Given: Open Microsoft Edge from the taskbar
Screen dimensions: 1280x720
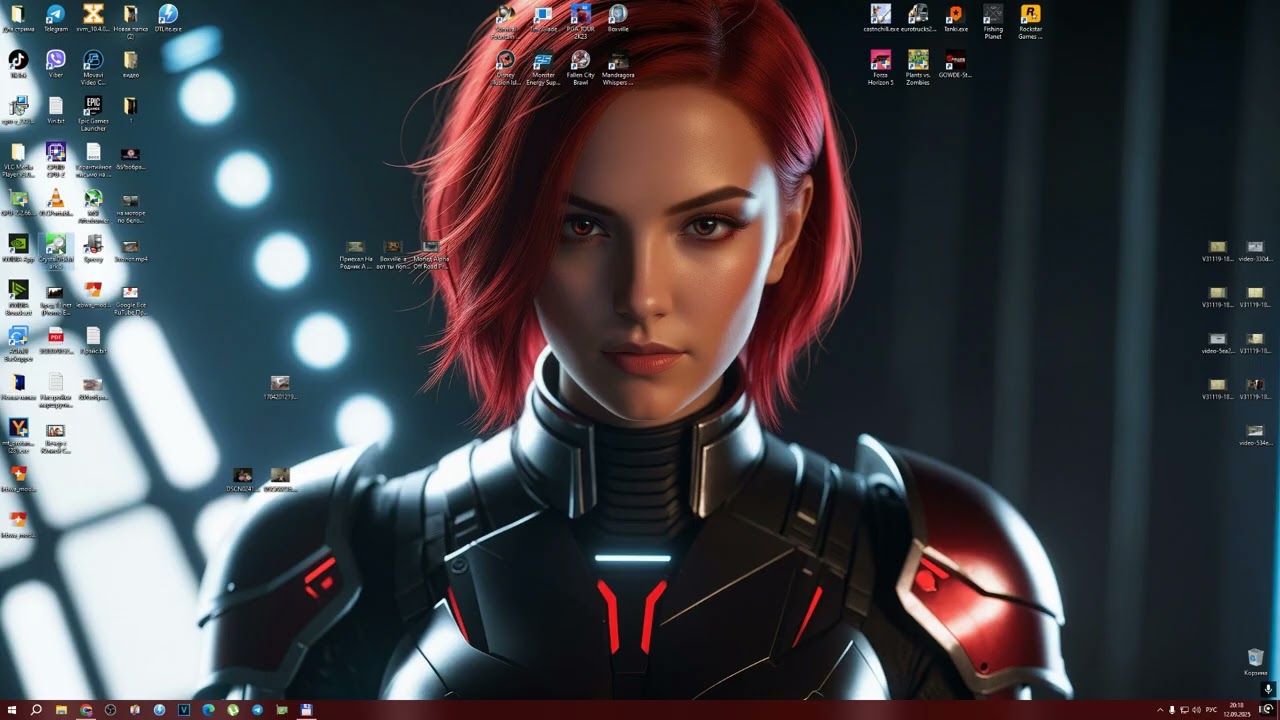Looking at the screenshot, I should point(208,710).
